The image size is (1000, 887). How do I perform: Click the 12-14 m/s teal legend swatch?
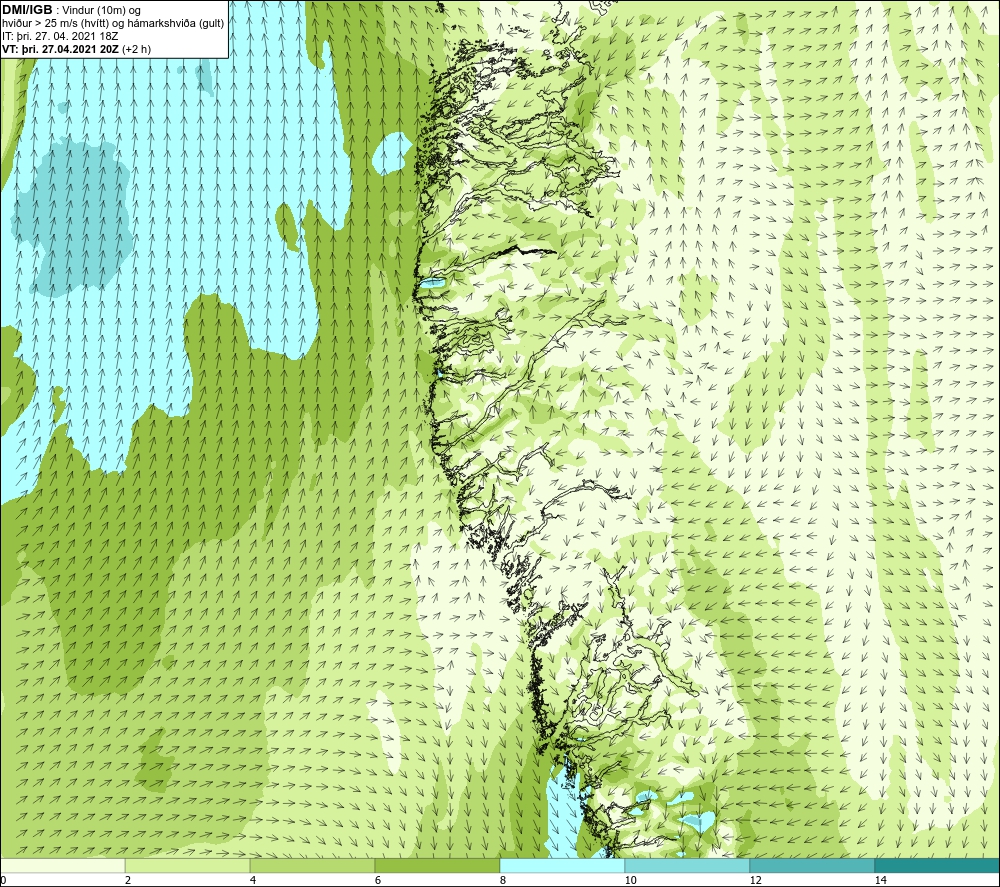[812, 866]
